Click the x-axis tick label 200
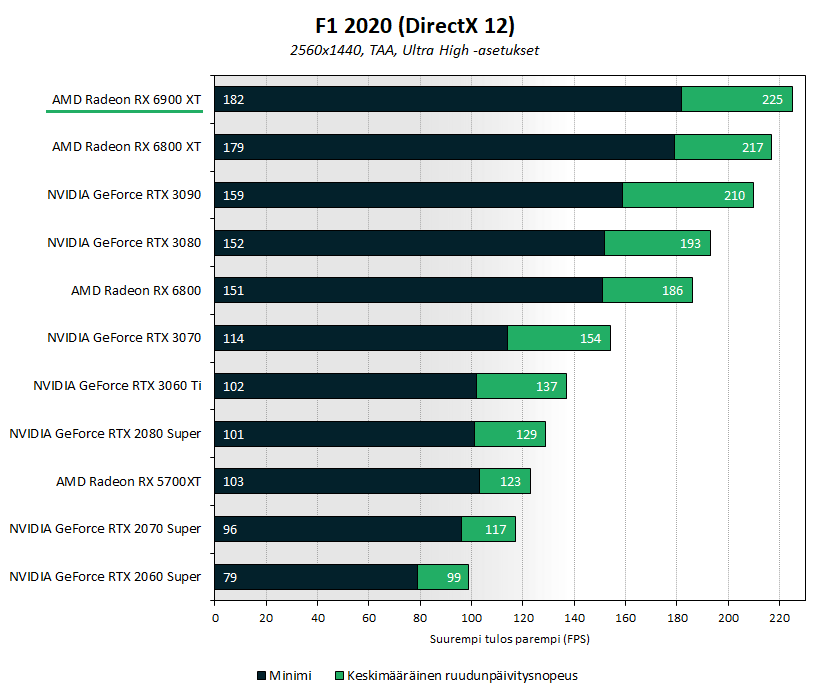 pyautogui.click(x=728, y=618)
